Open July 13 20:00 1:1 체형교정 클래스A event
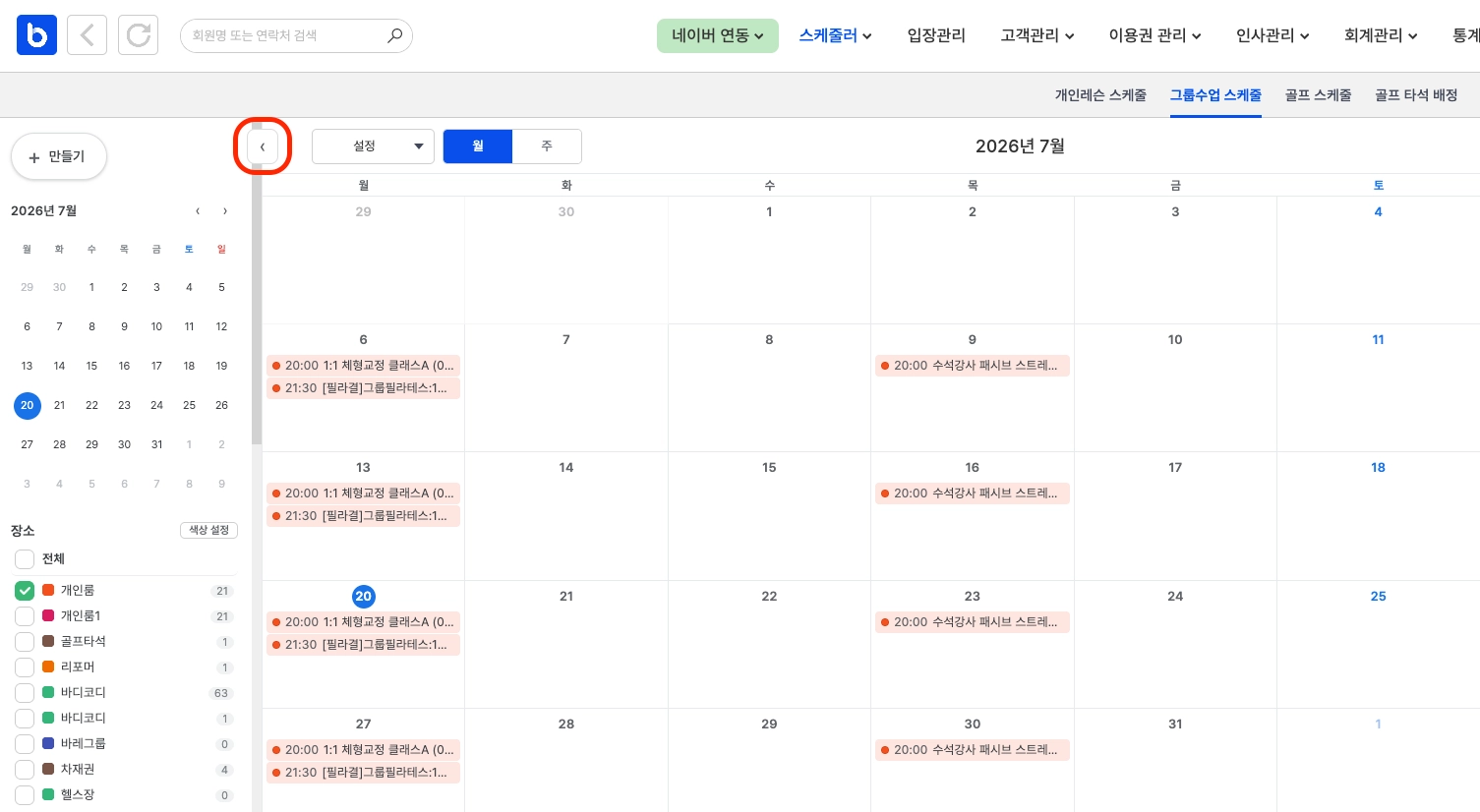Image resolution: width=1480 pixels, height=812 pixels. 363,493
